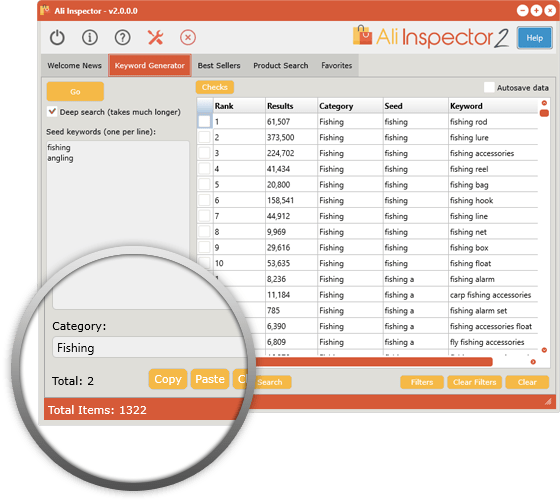
Task: Click the horizontal scrollbar thumb below the table
Action: pyautogui.click(x=373, y=362)
